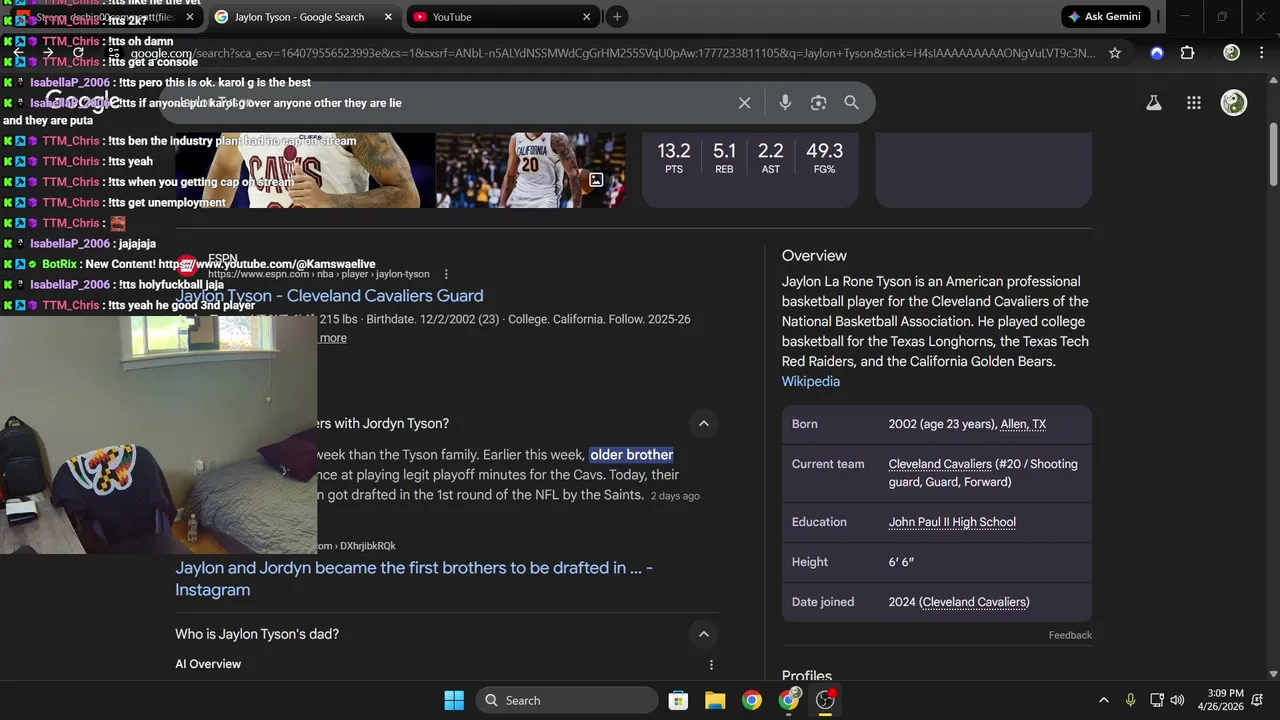Click the Windows taskbar Search box
The width and height of the screenshot is (1280, 720).
coord(567,700)
